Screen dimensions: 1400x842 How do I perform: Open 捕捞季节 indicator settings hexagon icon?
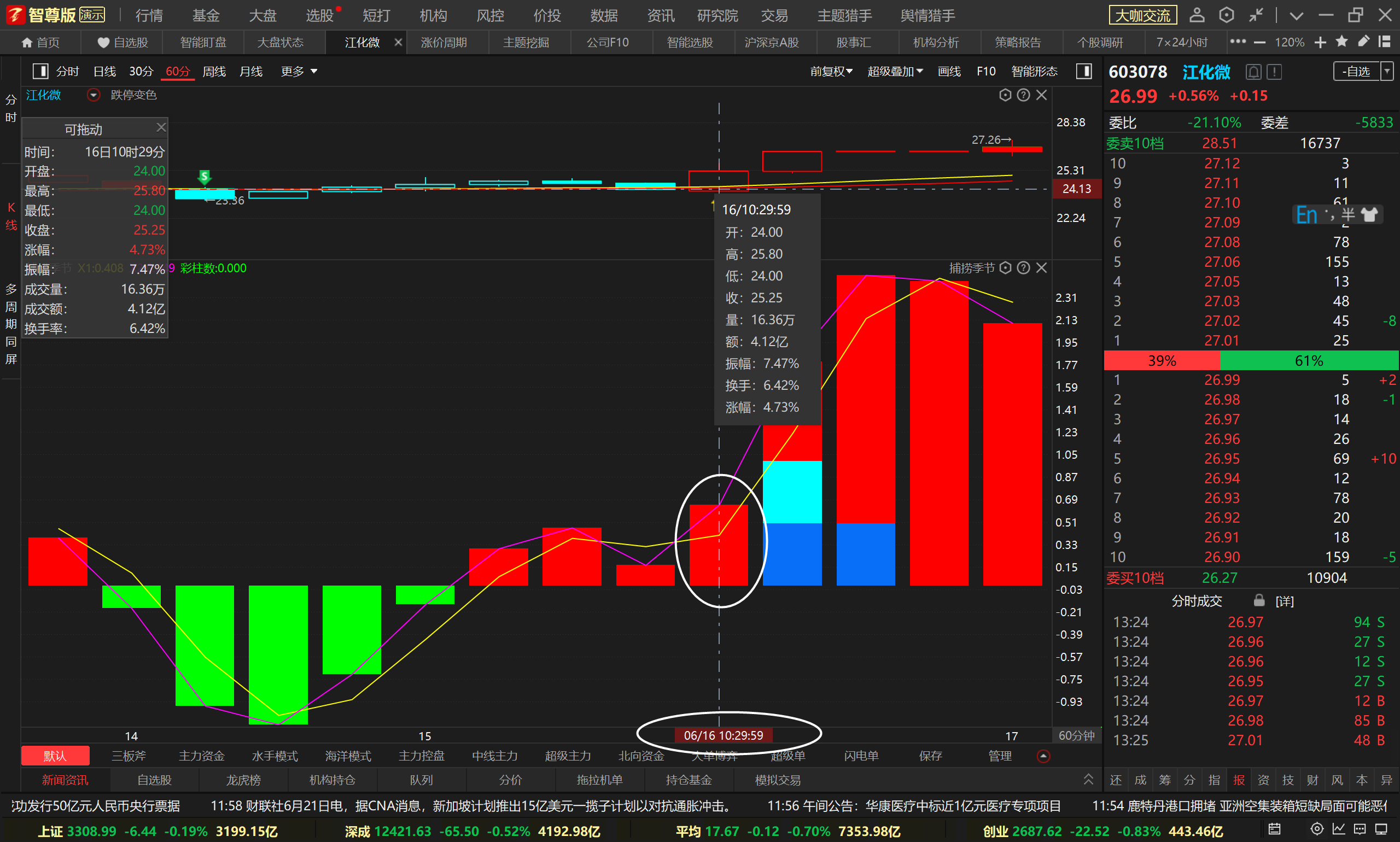click(x=1005, y=268)
